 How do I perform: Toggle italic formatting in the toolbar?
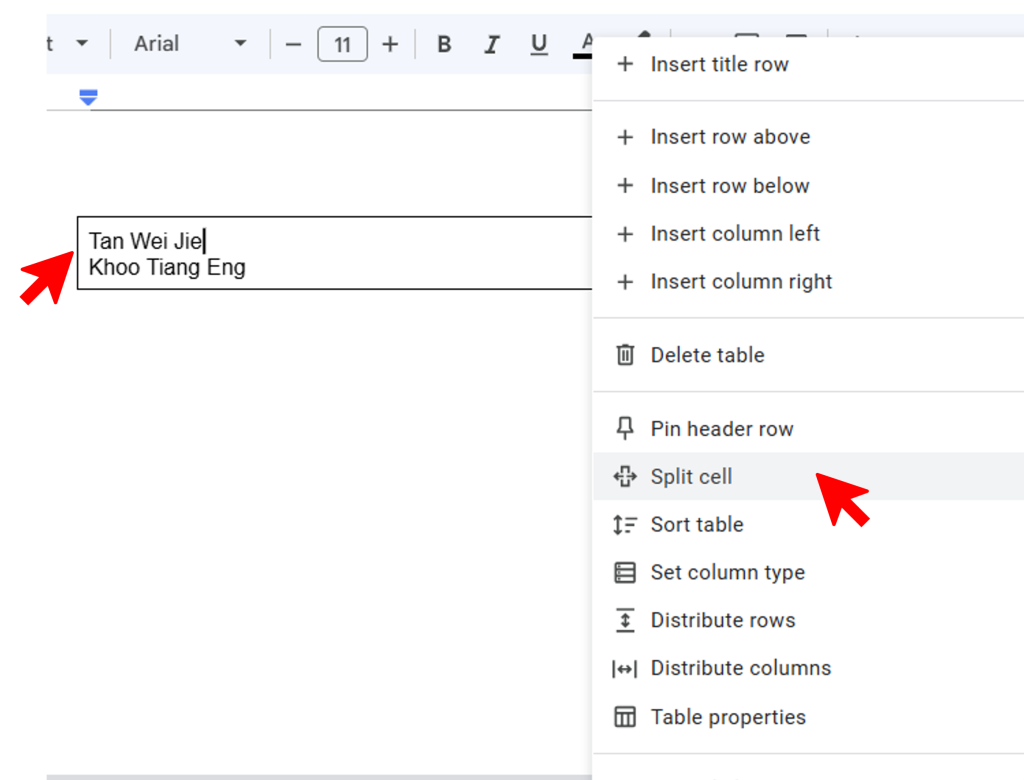pyautogui.click(x=492, y=44)
